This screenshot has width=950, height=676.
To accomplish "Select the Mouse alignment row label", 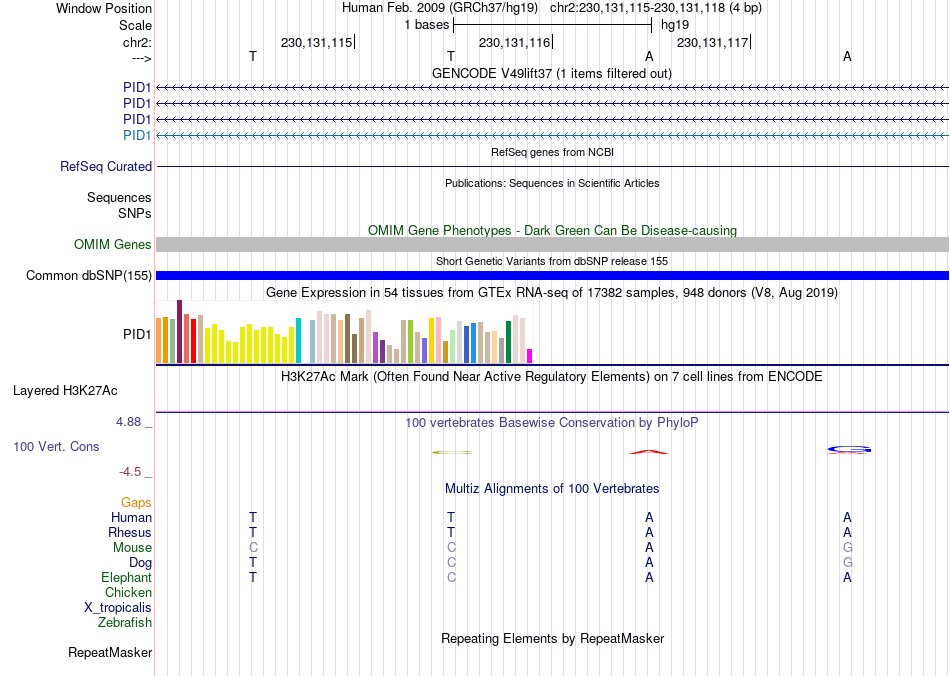I will point(132,548).
